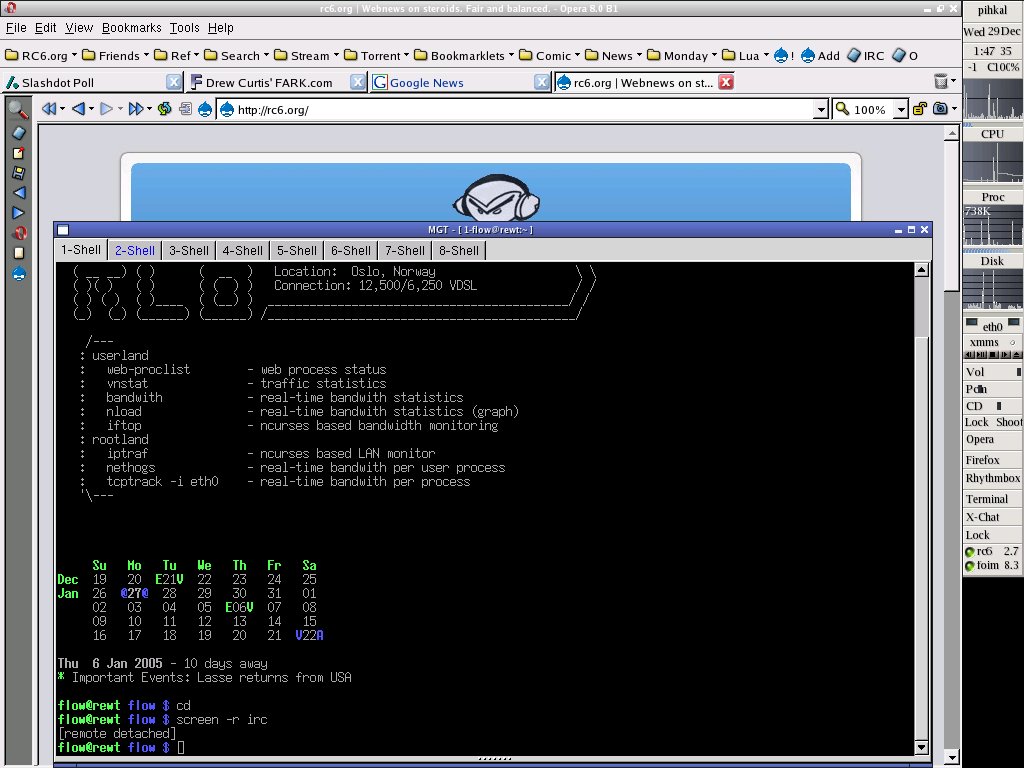Screen dimensions: 1024x768
Task: Switch to the 5-Shell tab
Action: coord(296,250)
